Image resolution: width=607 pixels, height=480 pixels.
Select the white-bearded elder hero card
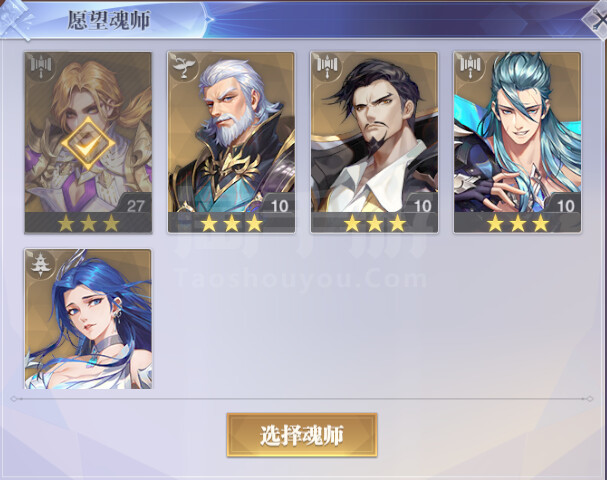[231, 142]
